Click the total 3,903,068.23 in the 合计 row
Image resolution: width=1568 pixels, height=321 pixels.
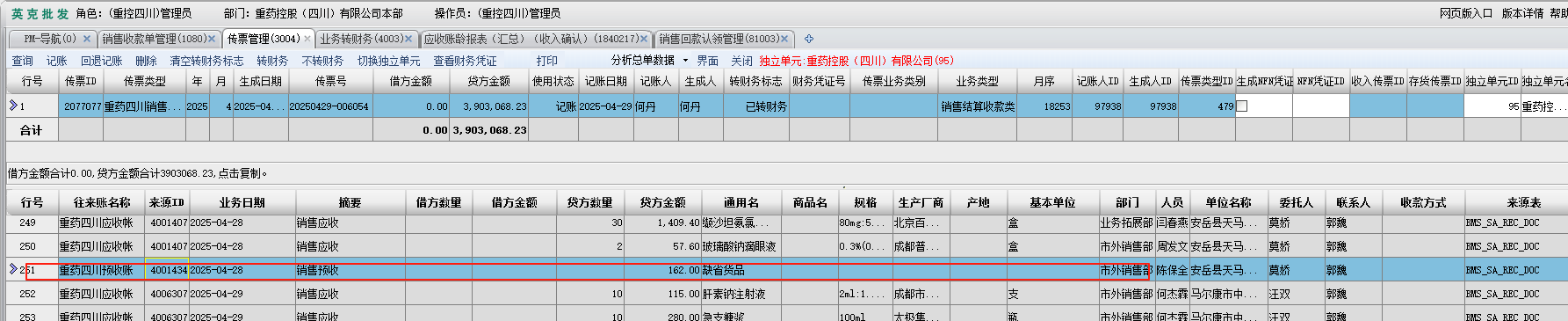[x=489, y=130]
